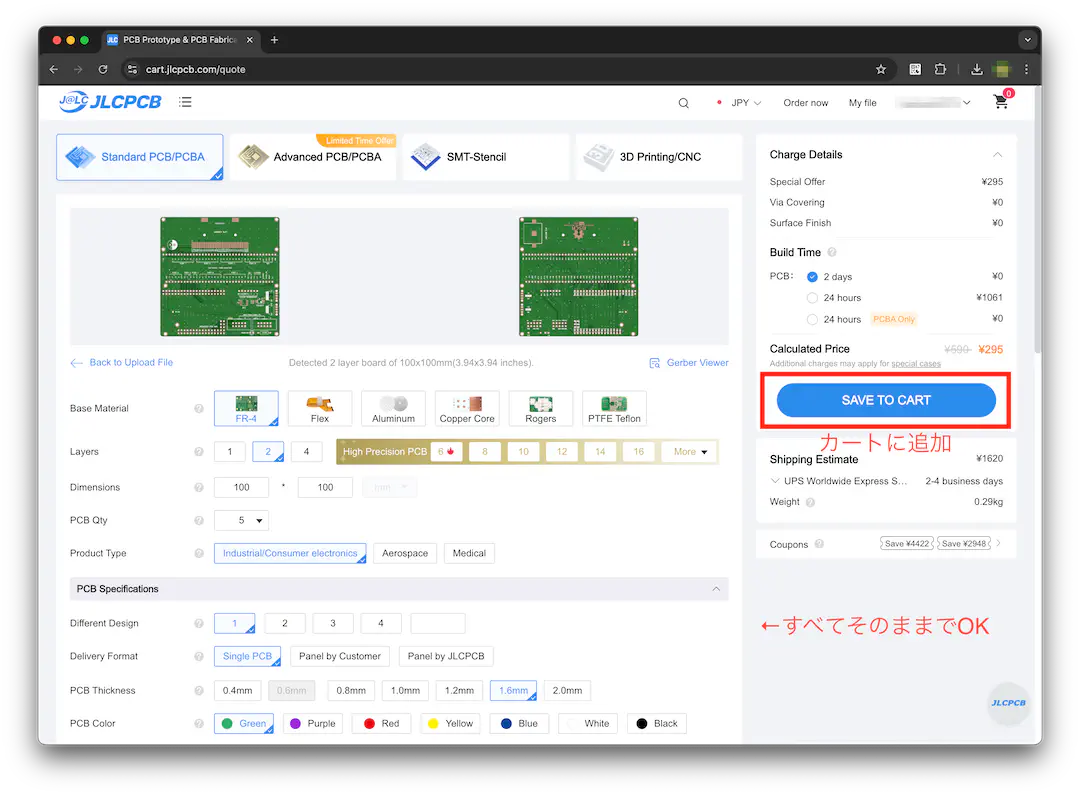Viewport: 1080px width, 795px height.
Task: Choose Blue PCB color
Action: pos(519,724)
